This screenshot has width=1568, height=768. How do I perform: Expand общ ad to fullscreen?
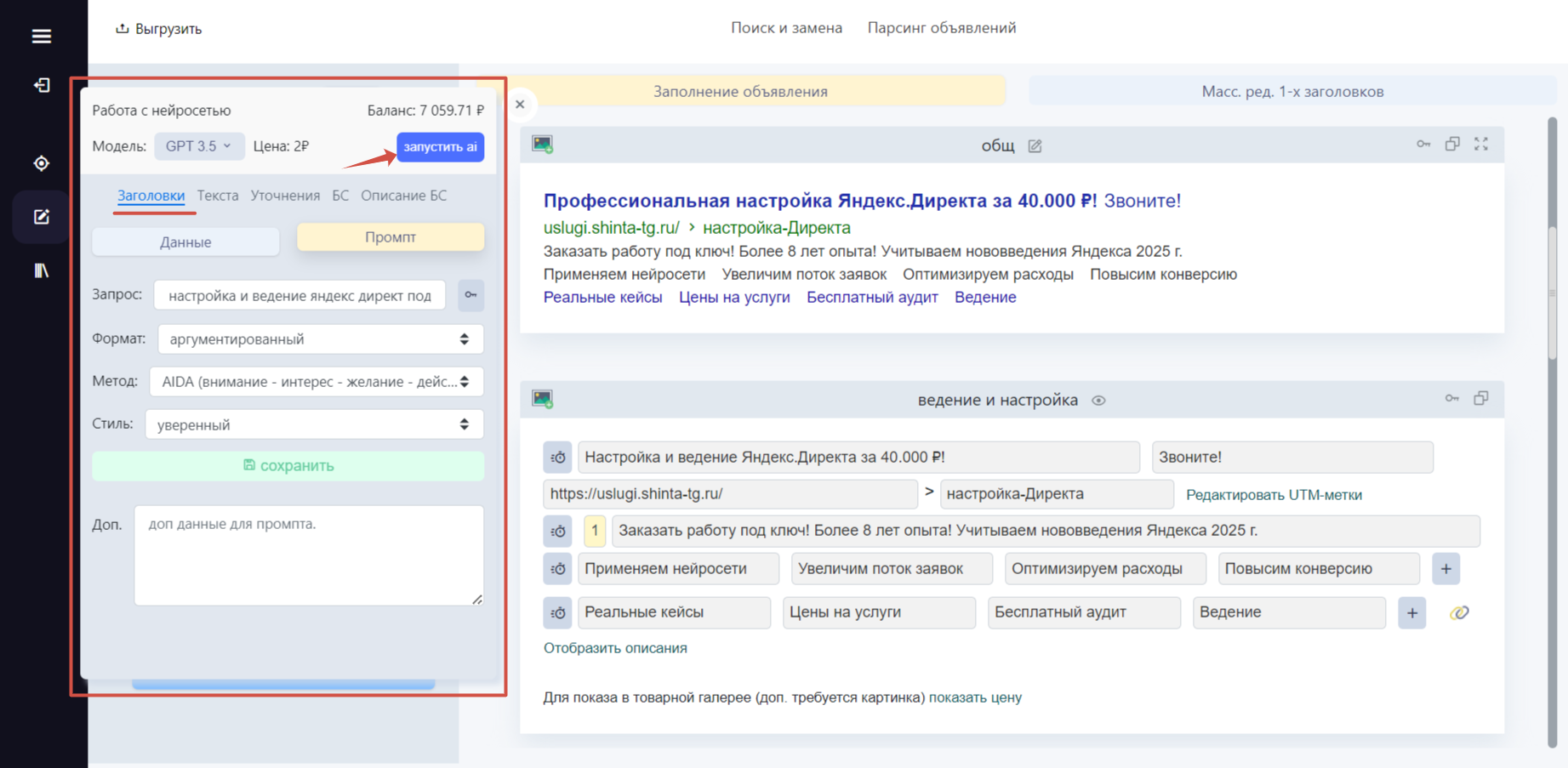[1481, 144]
